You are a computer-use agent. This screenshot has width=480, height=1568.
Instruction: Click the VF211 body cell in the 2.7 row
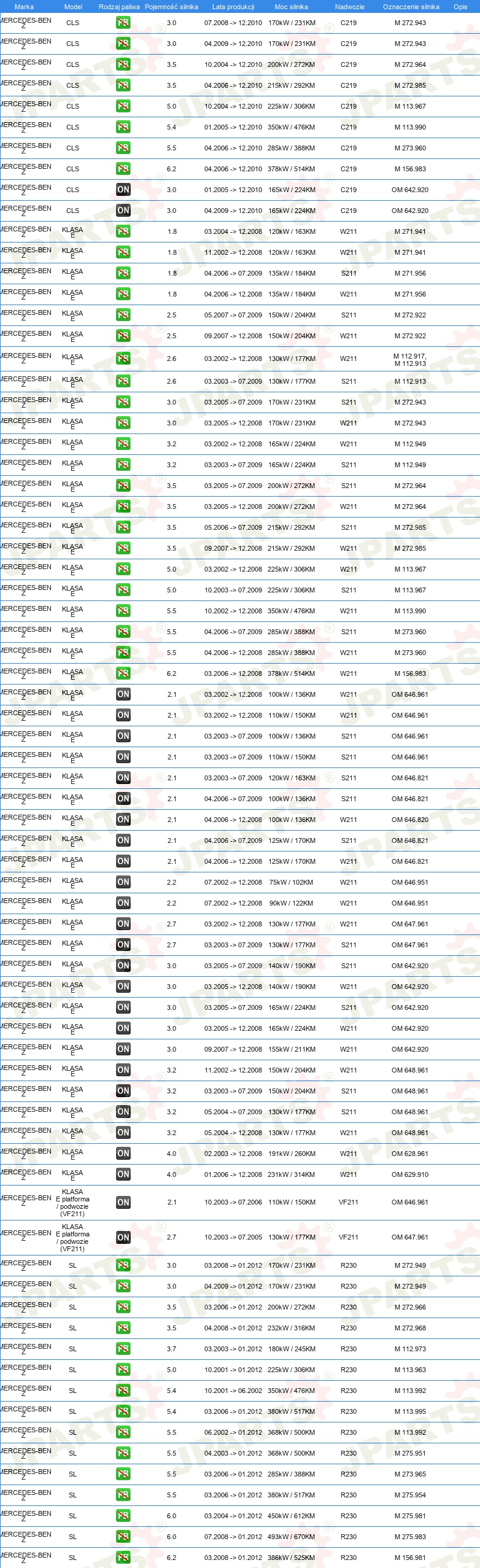349,1237
